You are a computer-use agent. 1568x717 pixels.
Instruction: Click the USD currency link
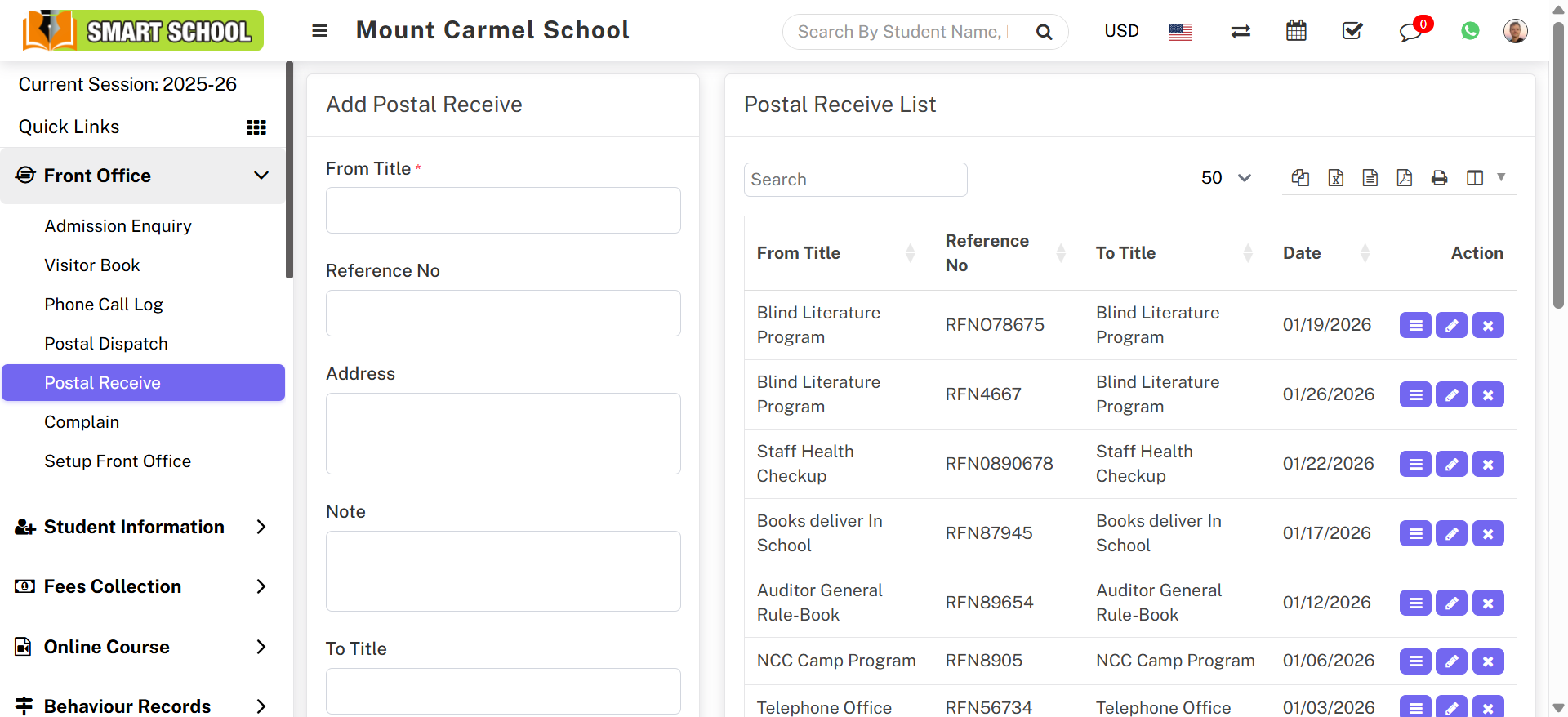pyautogui.click(x=1121, y=31)
